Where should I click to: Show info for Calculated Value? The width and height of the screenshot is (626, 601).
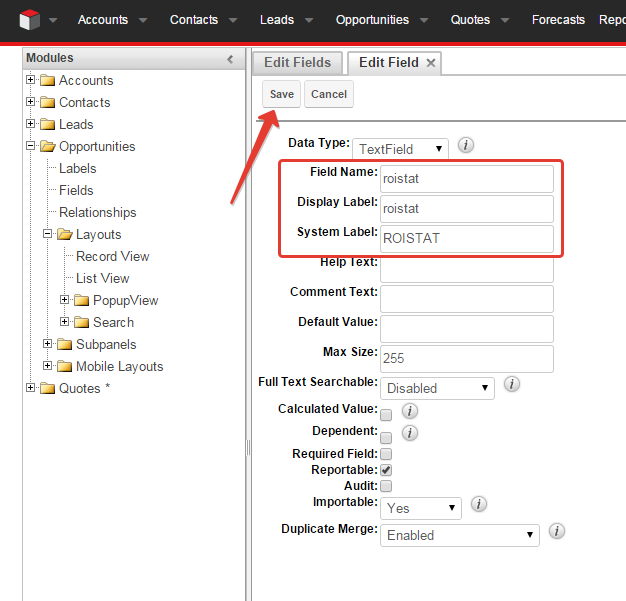tap(410, 411)
